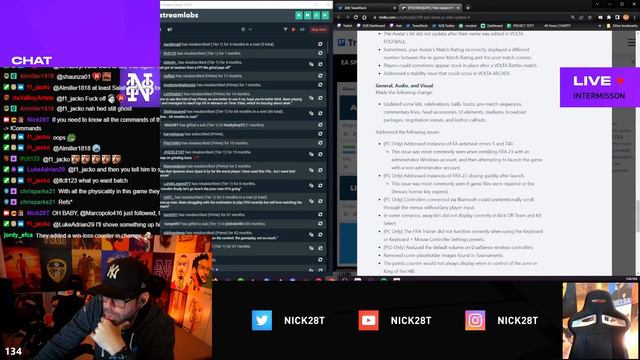Open the browser extensions puzzle icon
Viewport: 640px width, 360px height.
(609, 18)
